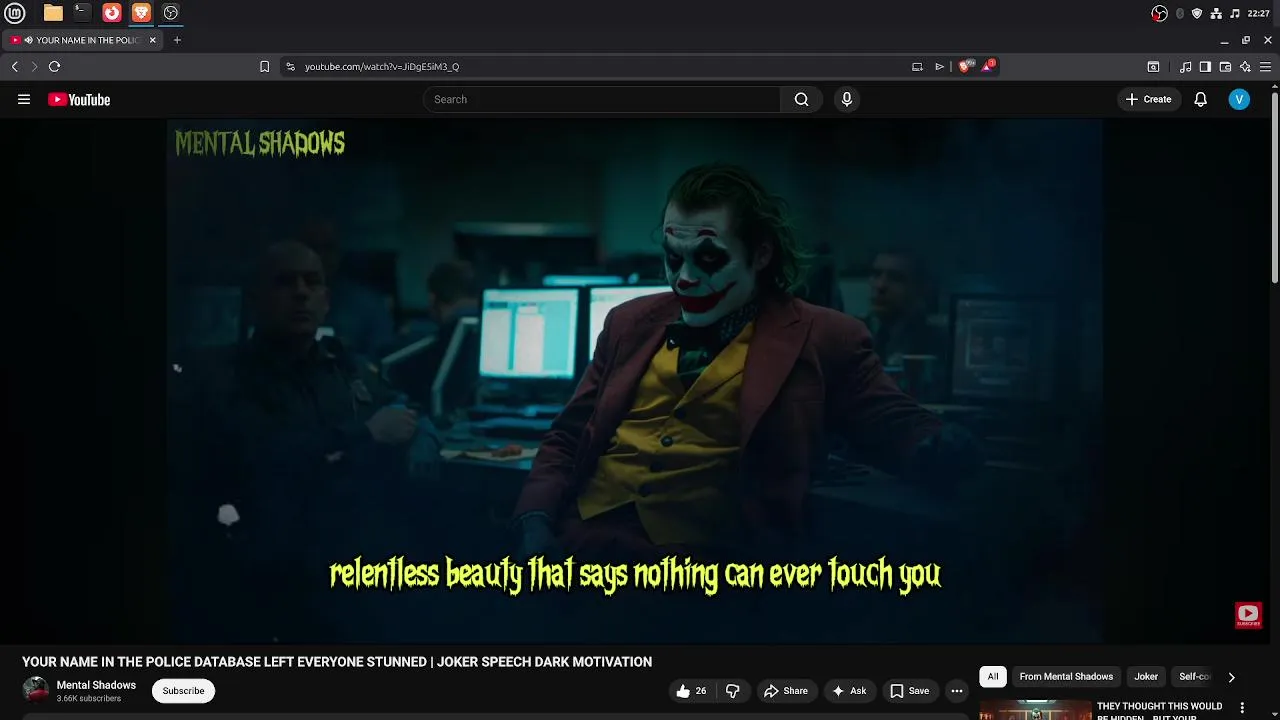Open the 22:27 clock calendar
The height and width of the screenshot is (720, 1280).
(1259, 13)
